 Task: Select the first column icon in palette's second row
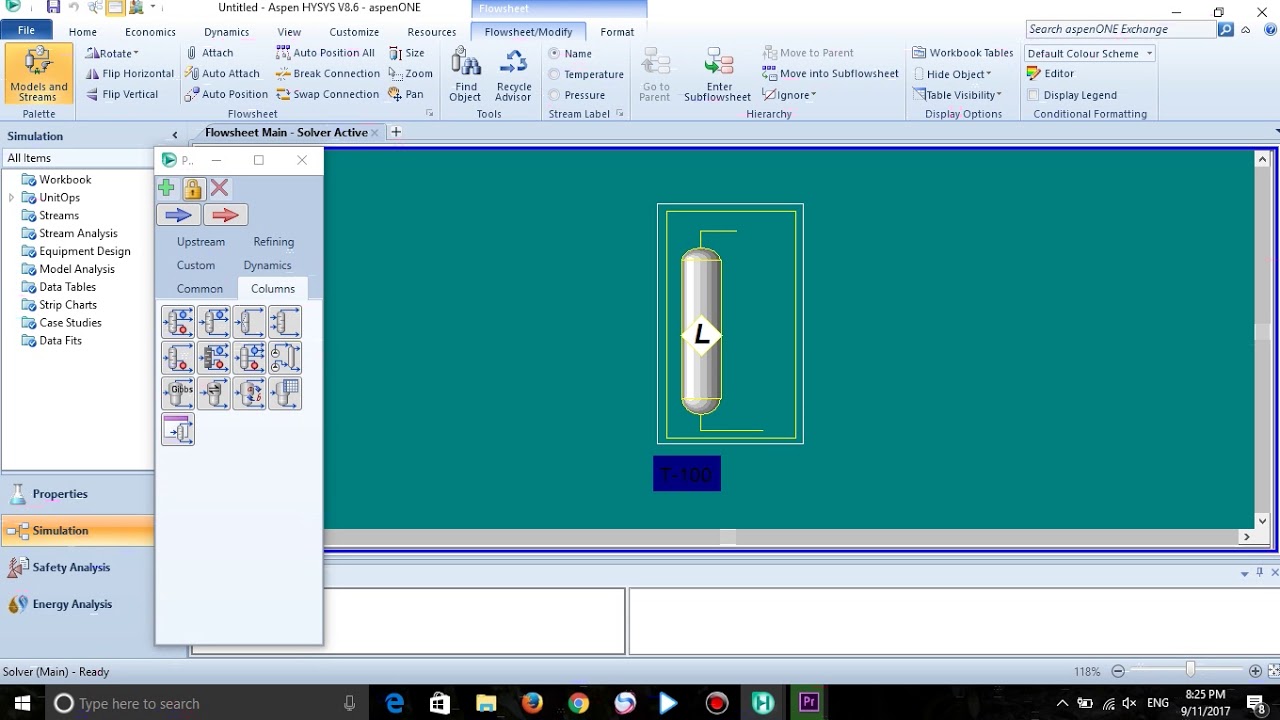[178, 357]
